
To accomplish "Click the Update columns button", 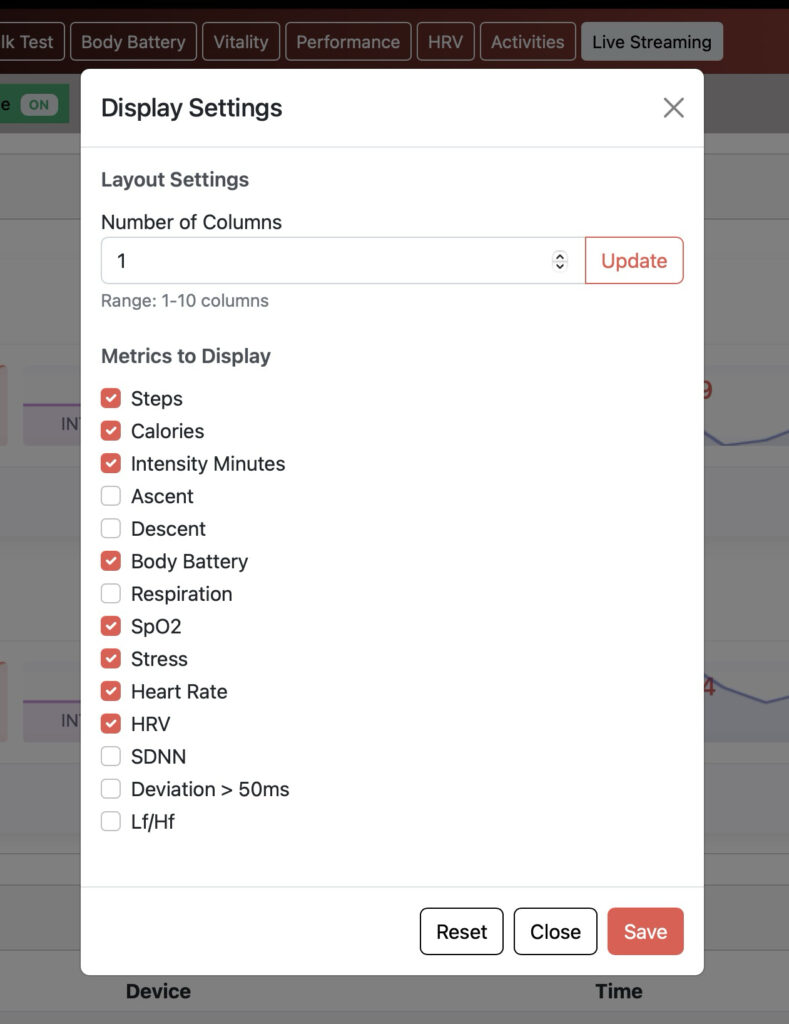I will coord(634,261).
